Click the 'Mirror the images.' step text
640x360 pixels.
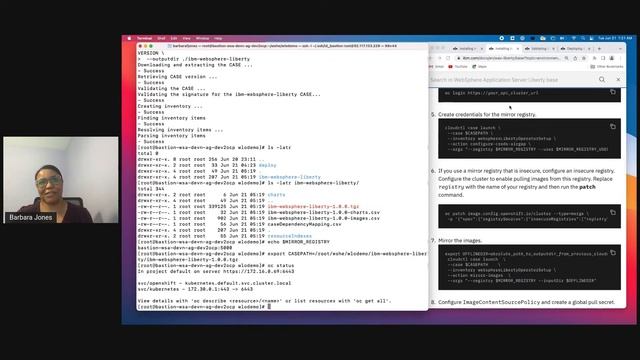click(460, 240)
